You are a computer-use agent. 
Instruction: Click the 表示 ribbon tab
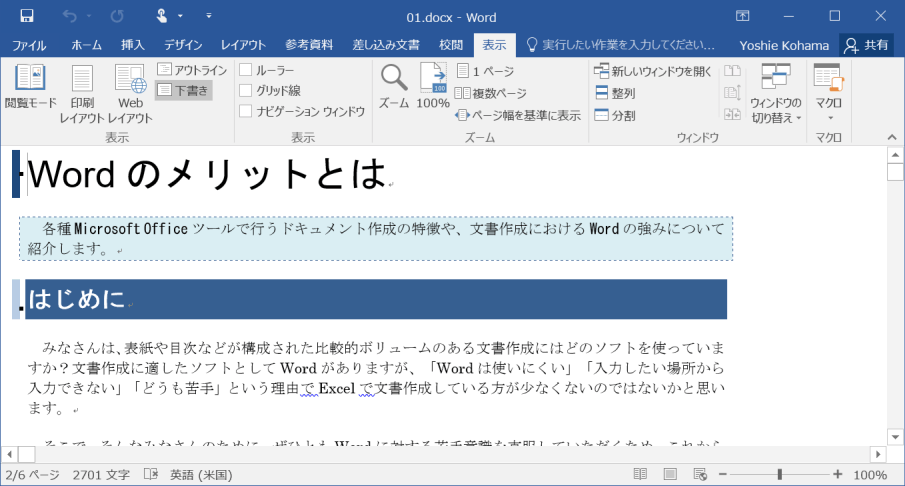click(x=494, y=45)
